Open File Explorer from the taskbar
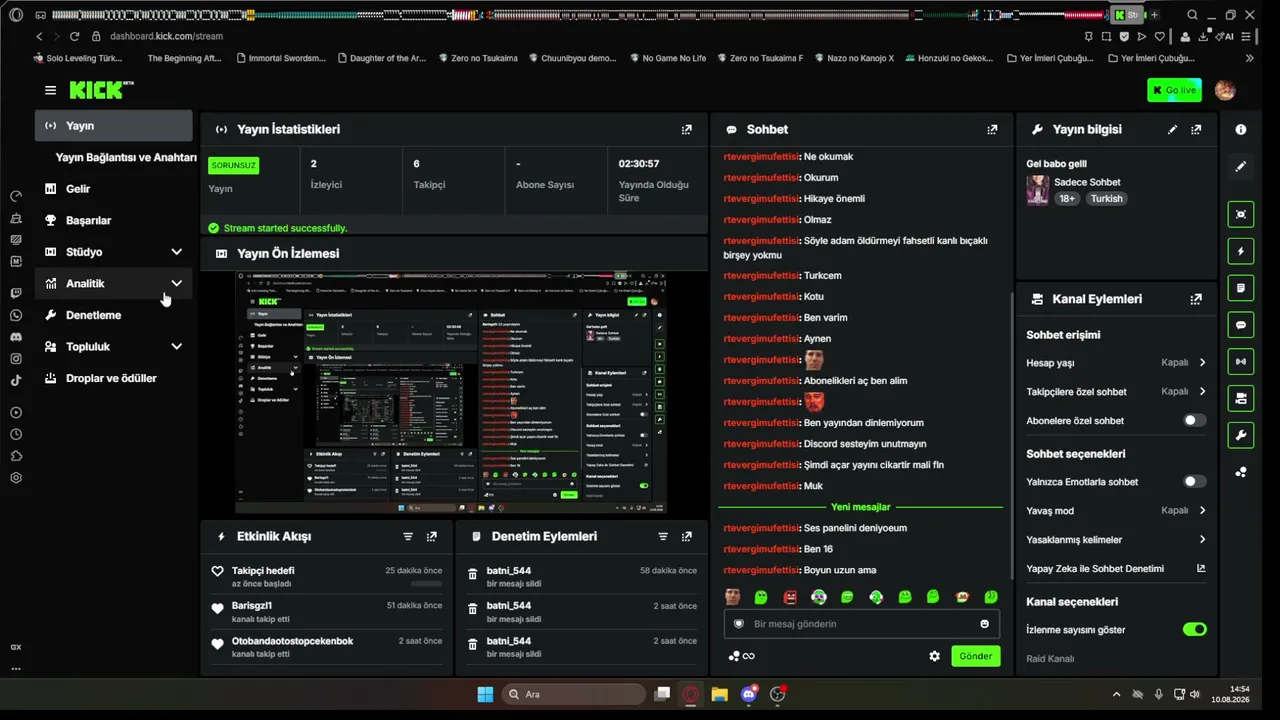 [719, 695]
